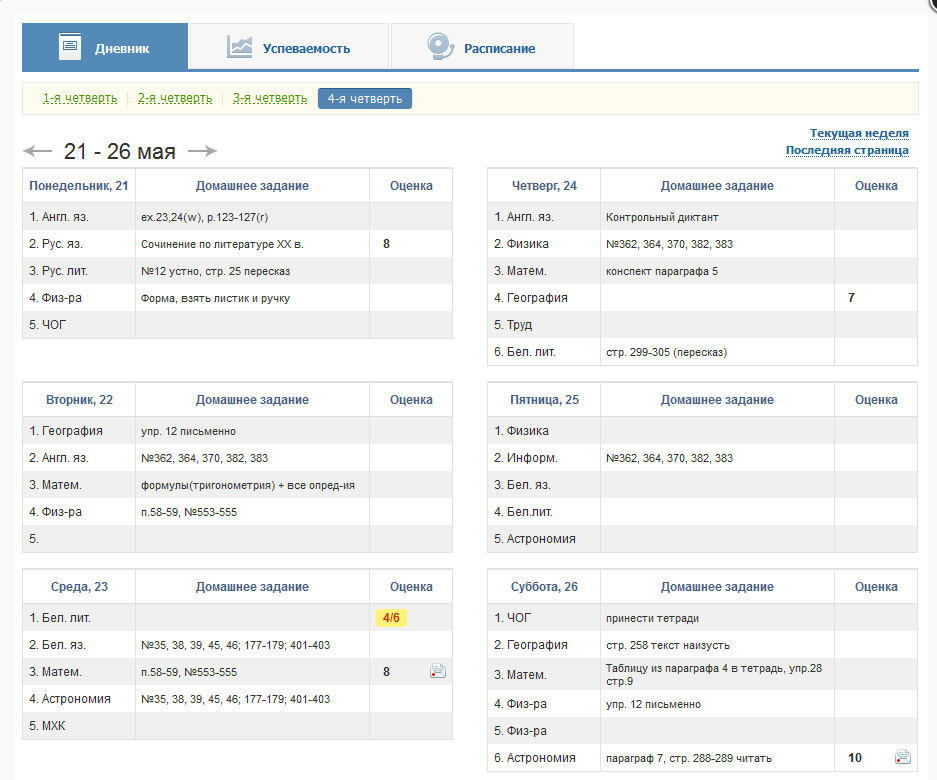
Task: Click grade 8 for Рус. яз. on Monday
Action: point(387,244)
